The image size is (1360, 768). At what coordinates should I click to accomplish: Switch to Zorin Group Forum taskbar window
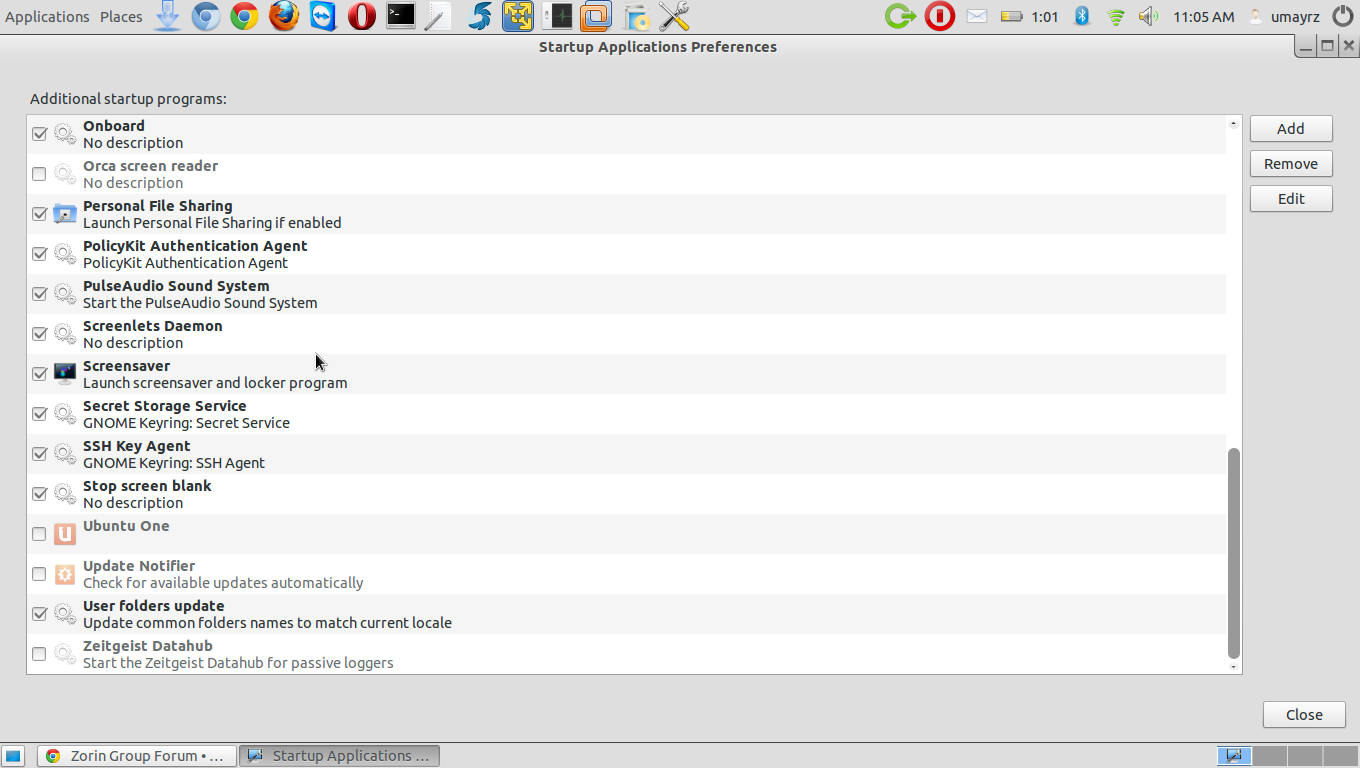[137, 756]
